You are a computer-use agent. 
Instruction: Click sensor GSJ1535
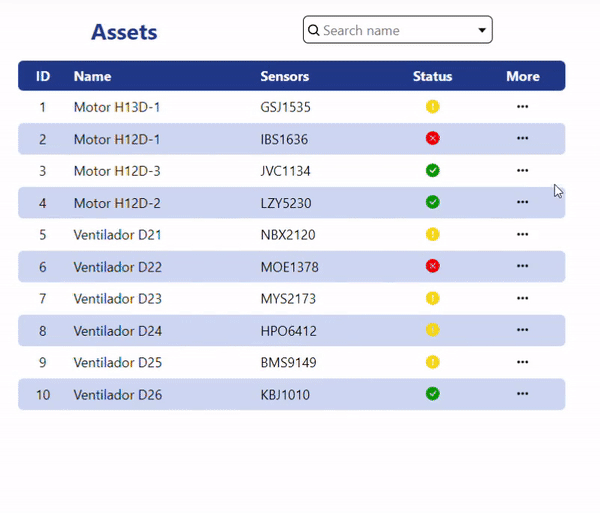[285, 107]
